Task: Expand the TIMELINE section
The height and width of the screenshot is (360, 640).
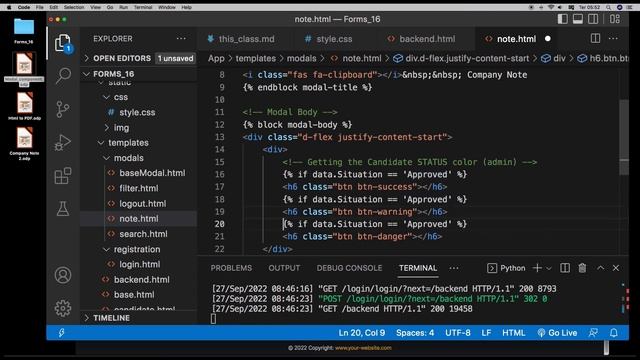Action: point(139,318)
